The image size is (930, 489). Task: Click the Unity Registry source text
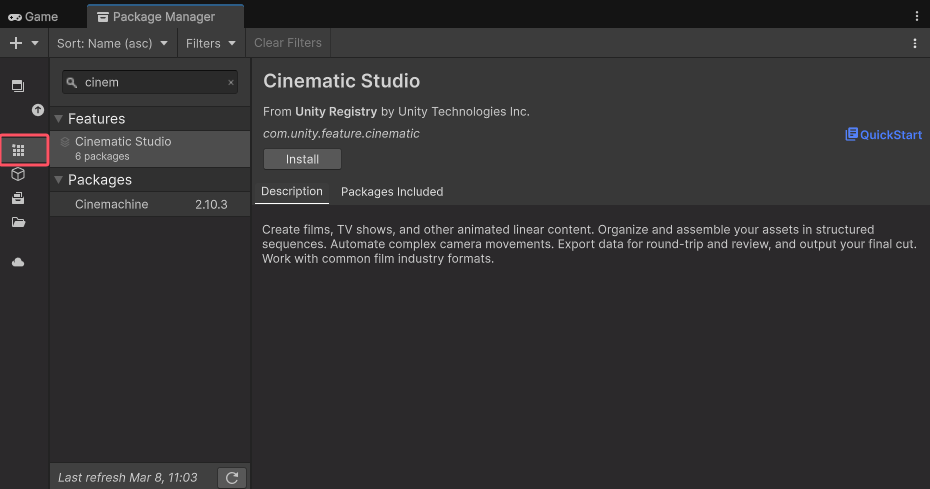tap(336, 112)
